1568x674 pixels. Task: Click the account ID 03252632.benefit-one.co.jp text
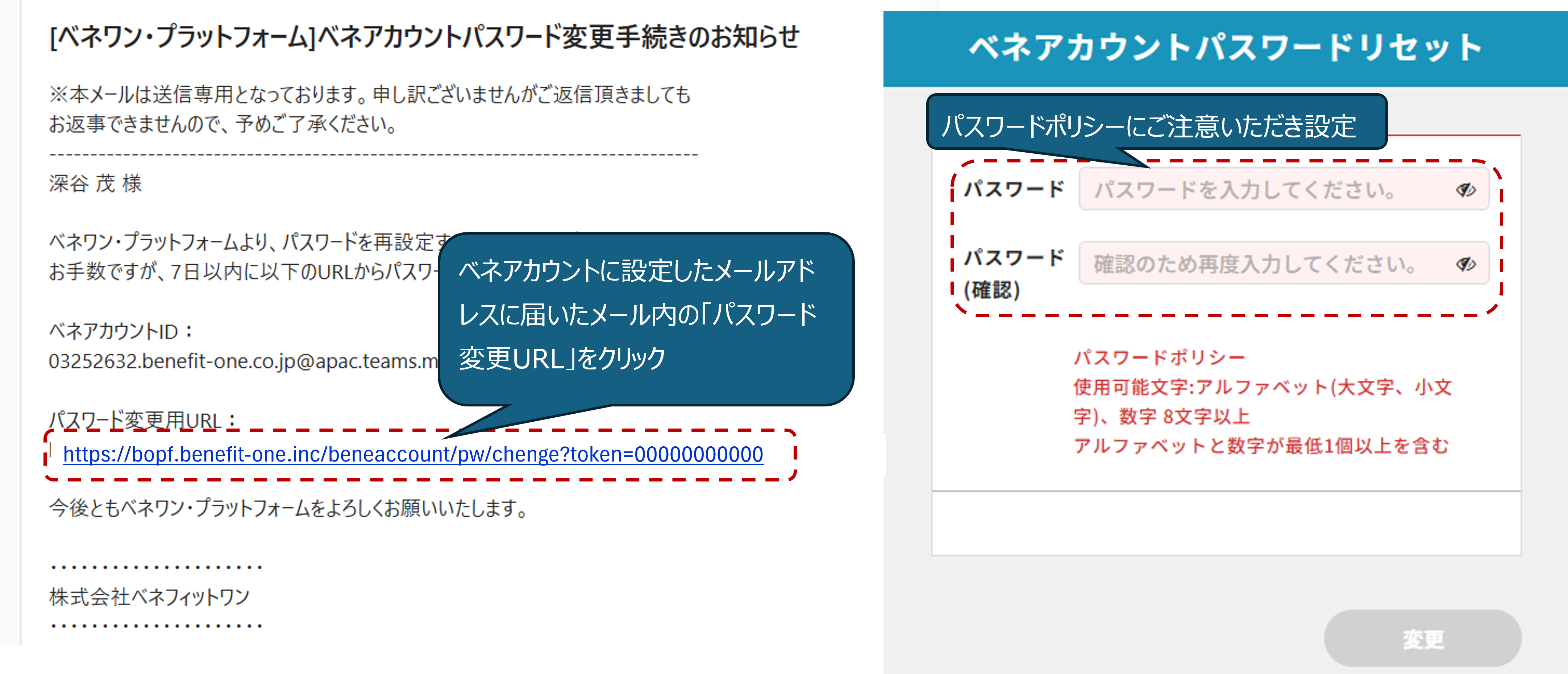point(244,361)
